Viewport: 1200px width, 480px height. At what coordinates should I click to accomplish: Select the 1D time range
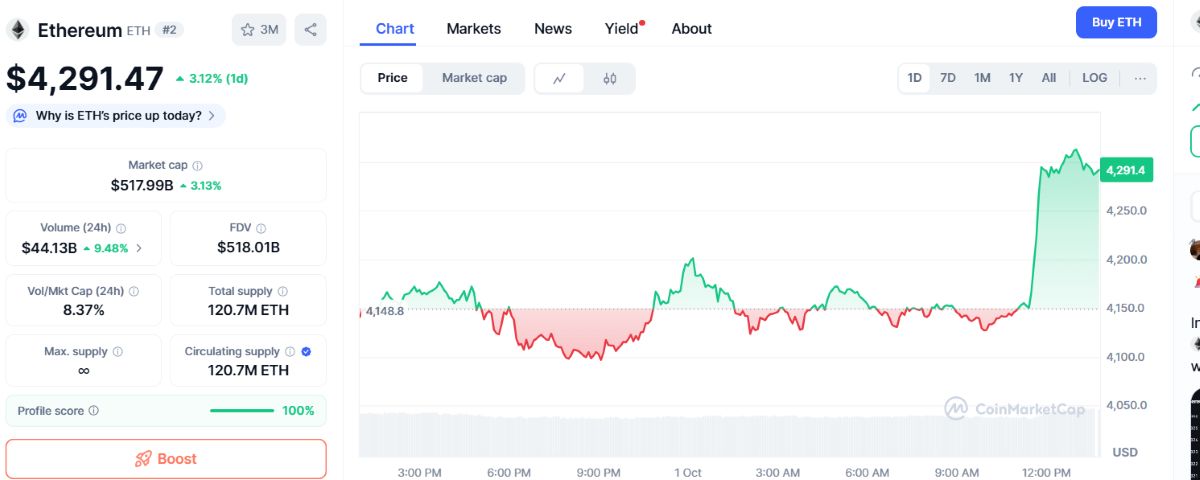(x=914, y=78)
